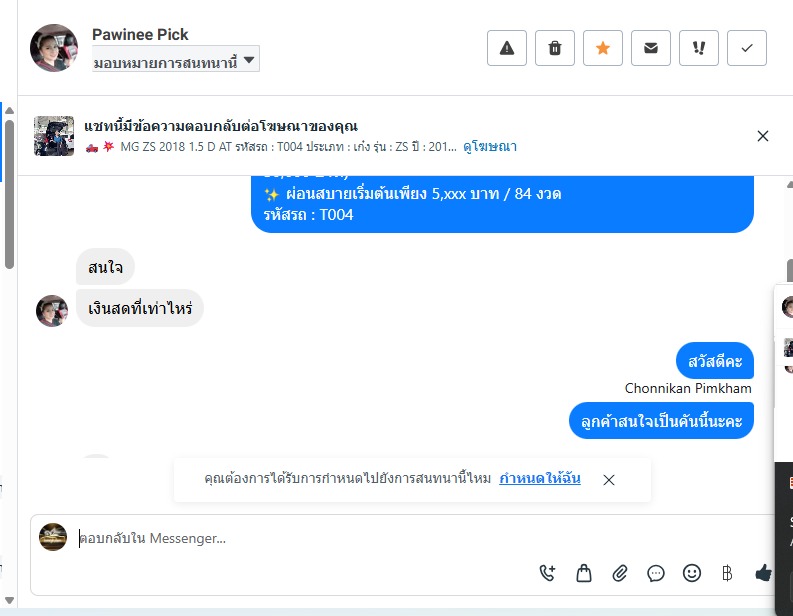Open saved replies speech bubble icon
793x616 pixels.
(656, 573)
